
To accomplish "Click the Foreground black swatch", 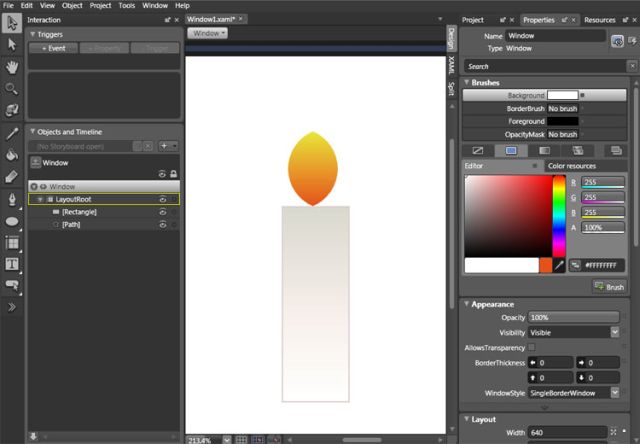I will tap(562, 121).
